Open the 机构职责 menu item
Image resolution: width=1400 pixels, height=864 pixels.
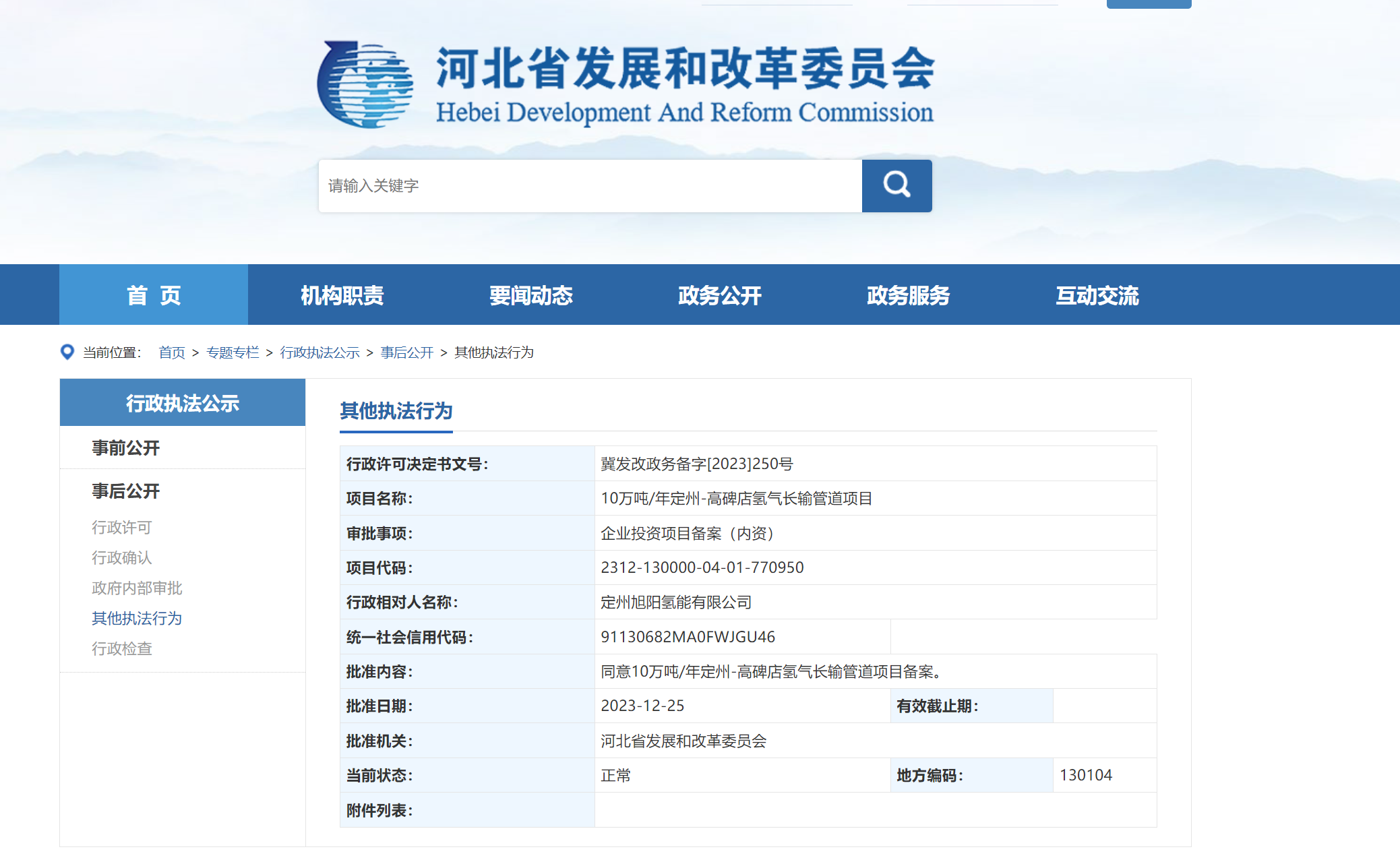coord(342,295)
